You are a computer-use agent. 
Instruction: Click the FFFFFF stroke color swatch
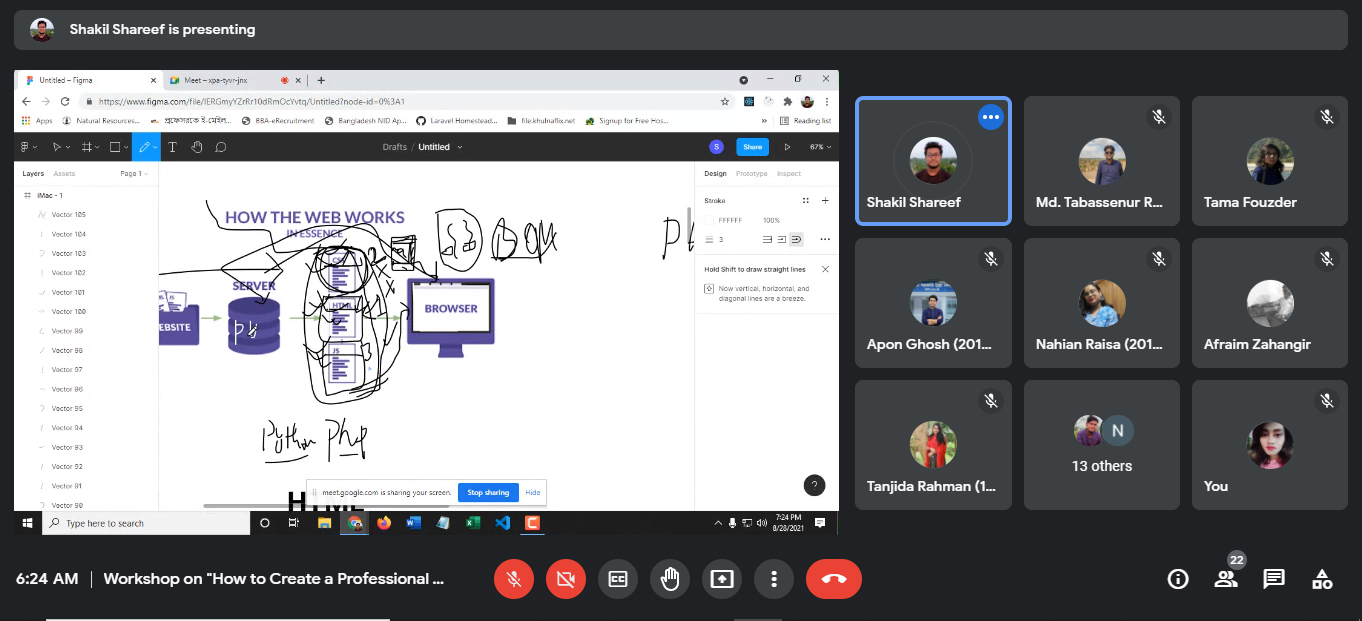[x=709, y=220]
